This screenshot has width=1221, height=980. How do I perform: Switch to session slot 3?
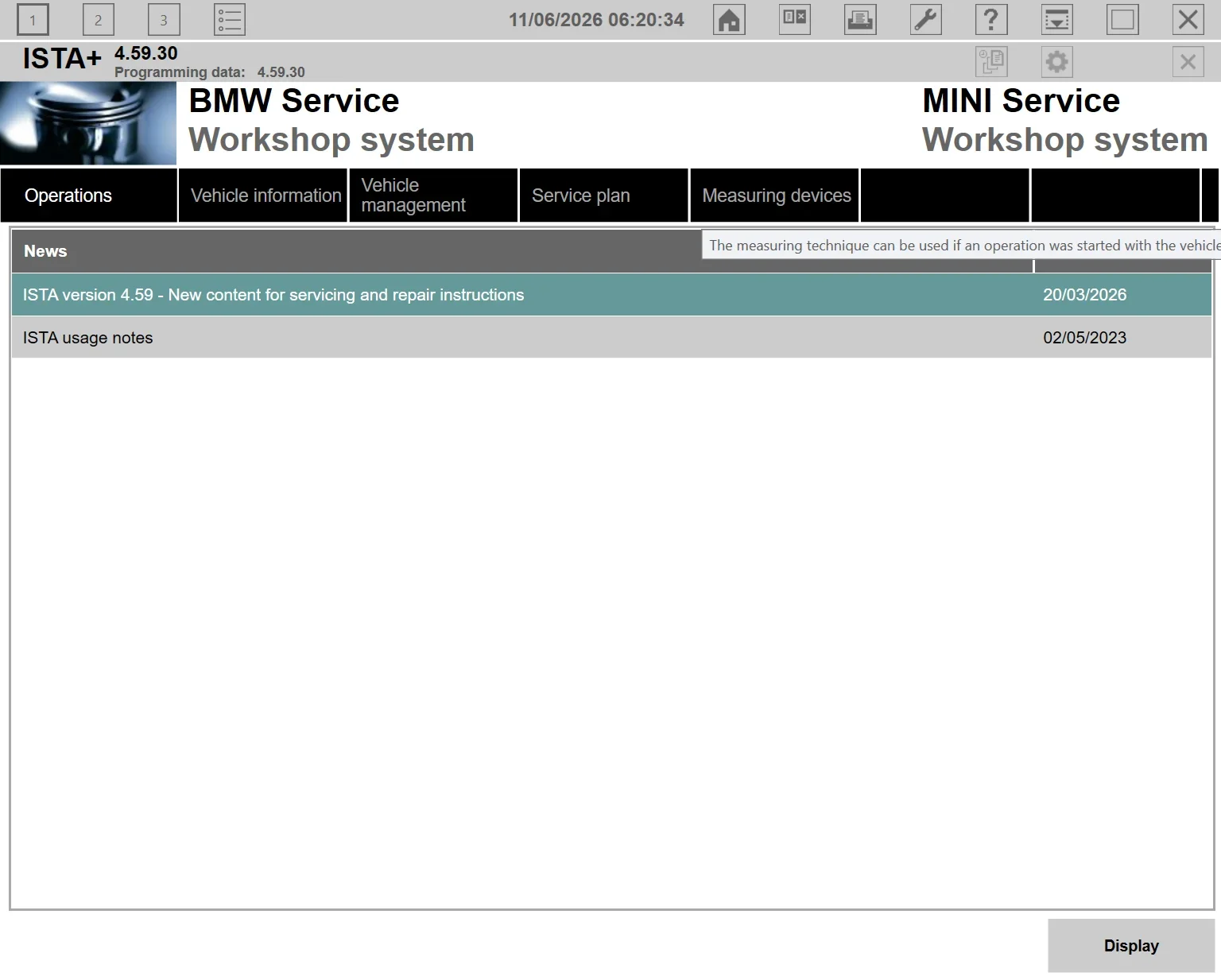pyautogui.click(x=164, y=20)
